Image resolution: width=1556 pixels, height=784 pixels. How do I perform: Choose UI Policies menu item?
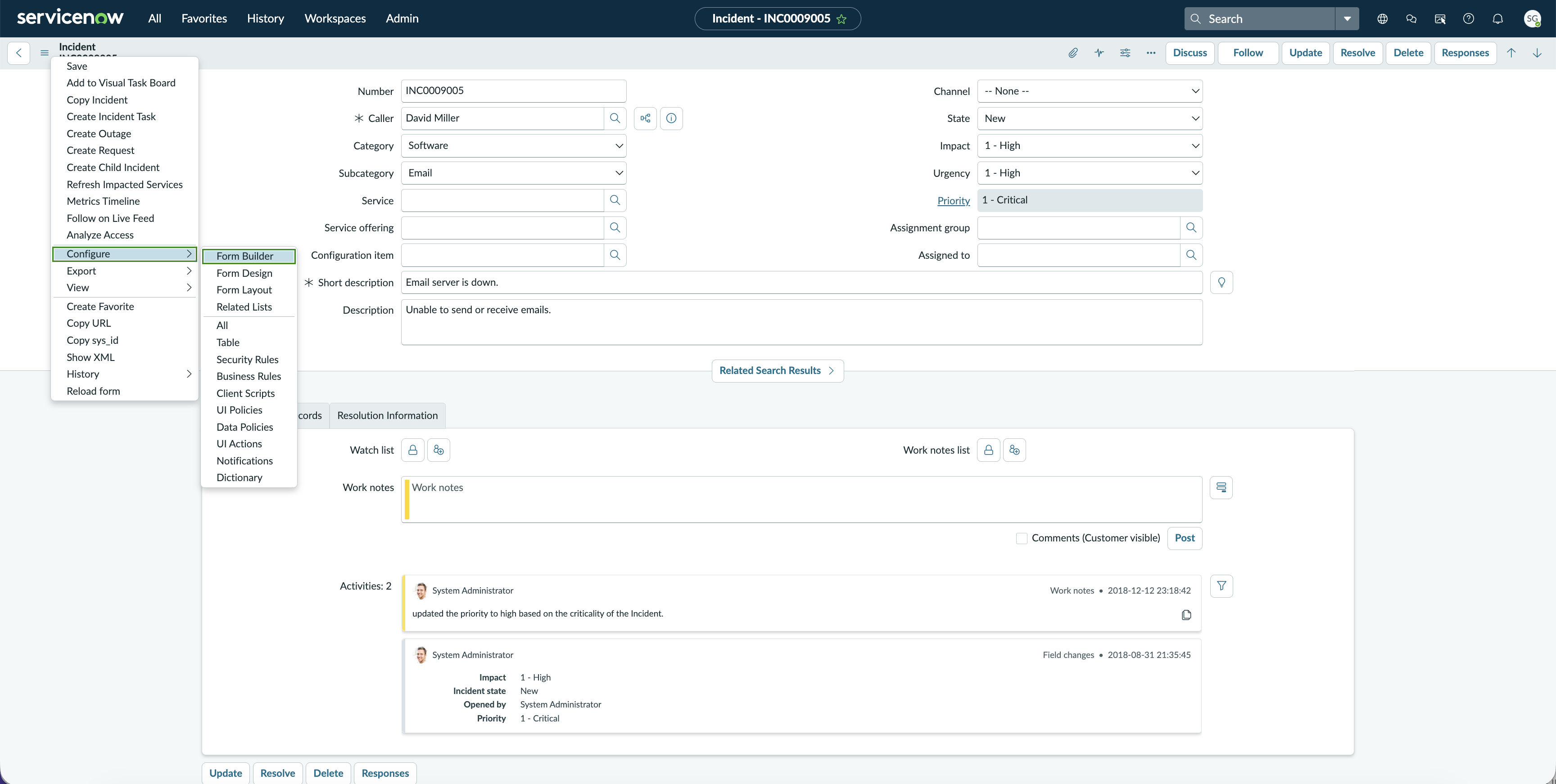pyautogui.click(x=249, y=410)
